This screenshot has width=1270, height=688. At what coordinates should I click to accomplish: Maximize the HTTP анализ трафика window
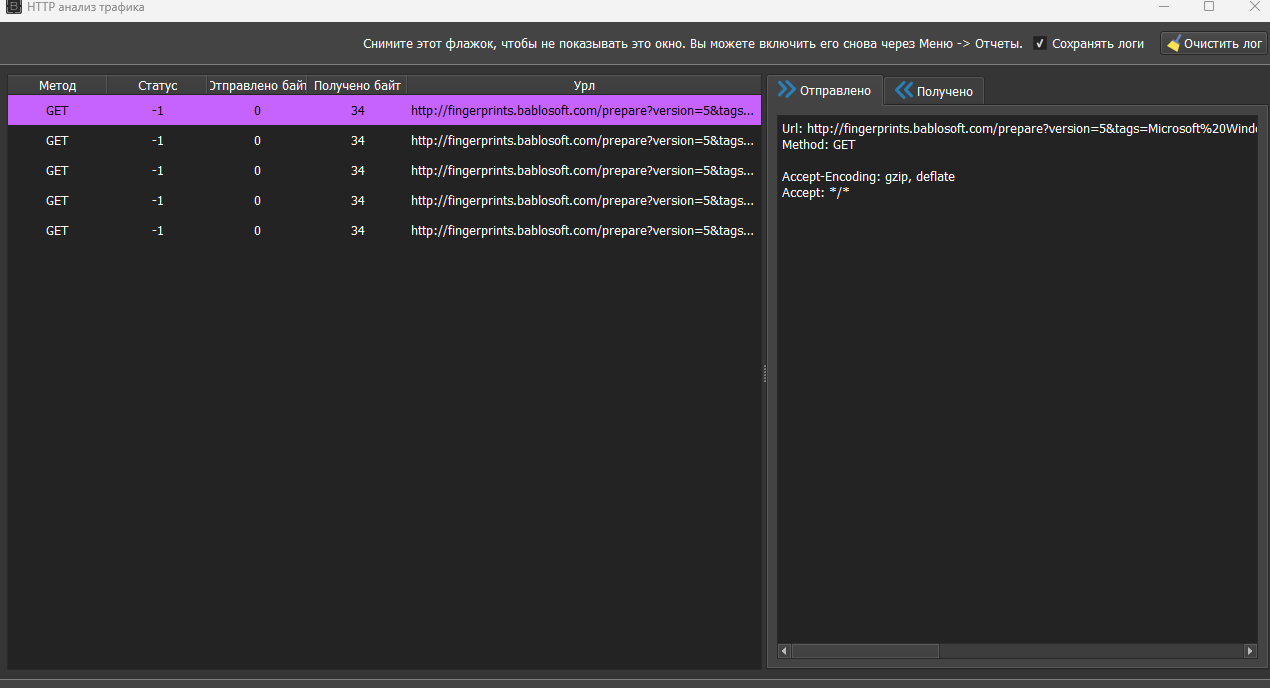1209,7
